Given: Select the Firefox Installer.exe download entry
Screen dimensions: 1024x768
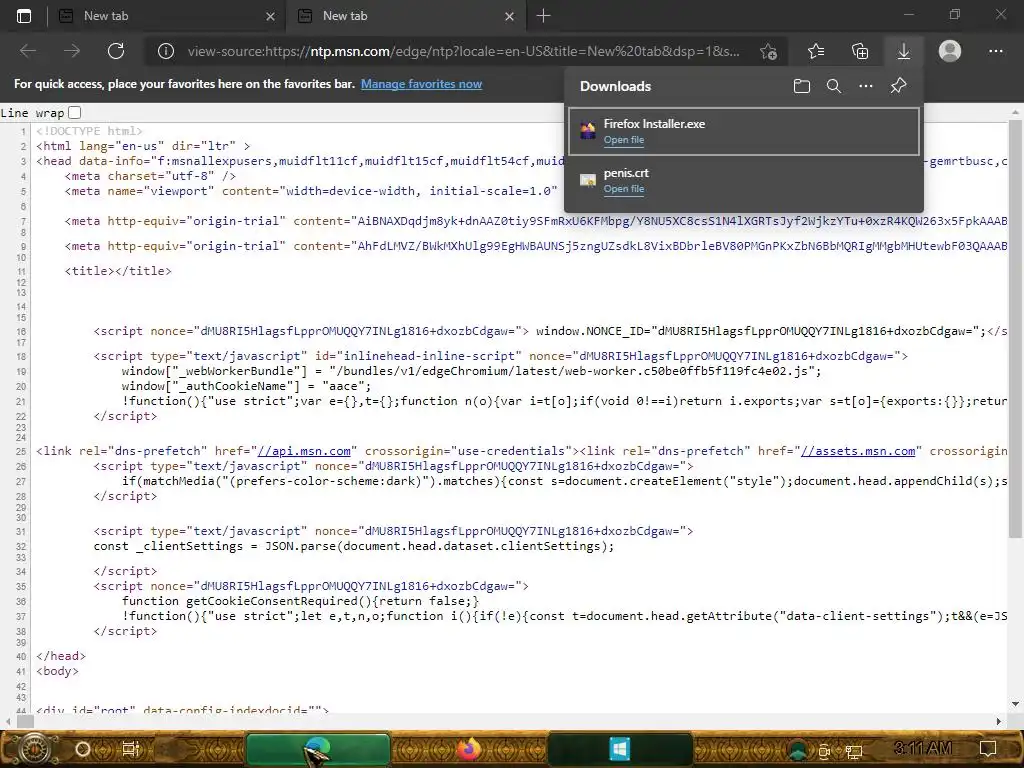Looking at the screenshot, I should [744, 132].
